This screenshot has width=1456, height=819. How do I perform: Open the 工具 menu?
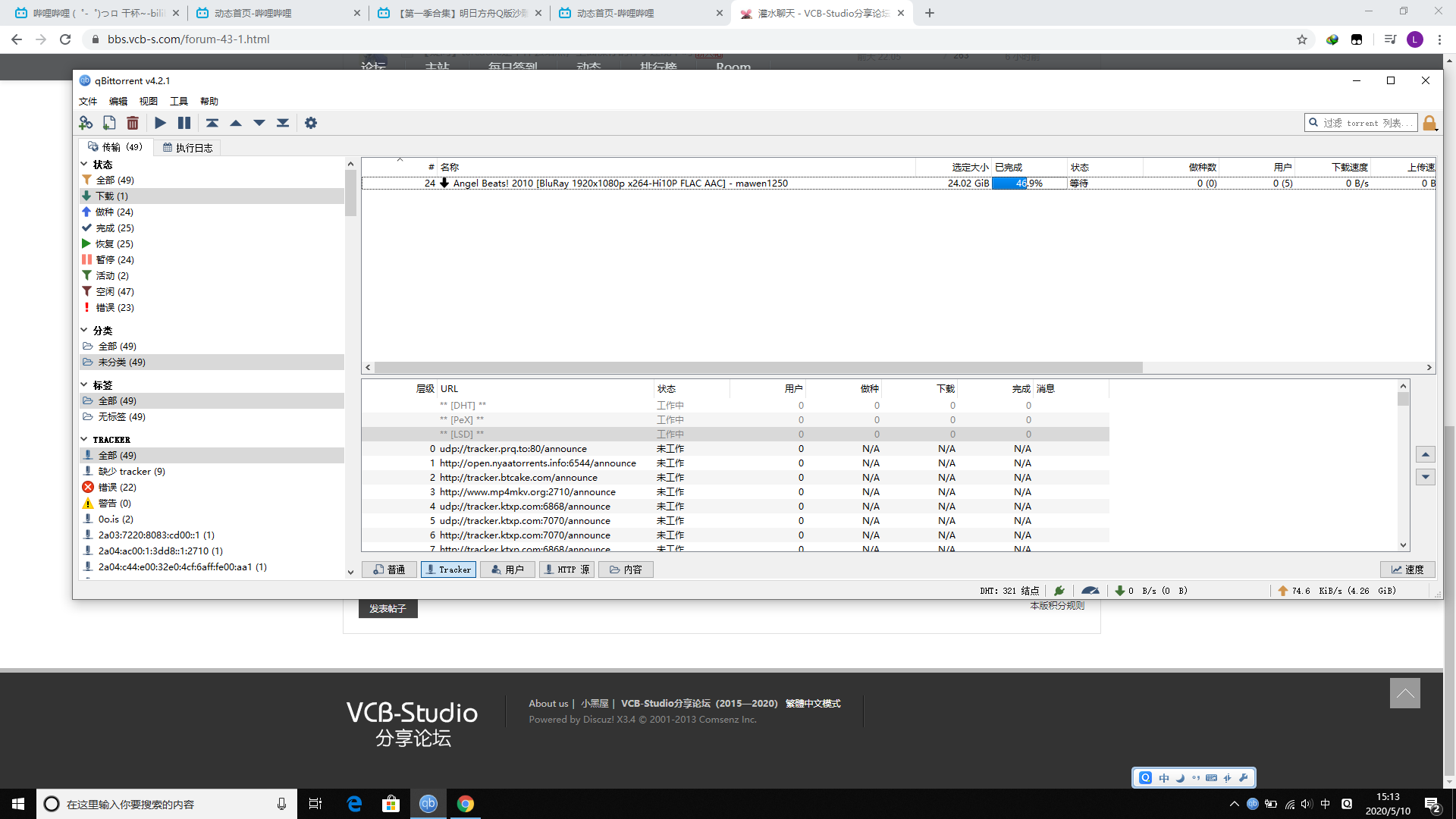[179, 101]
